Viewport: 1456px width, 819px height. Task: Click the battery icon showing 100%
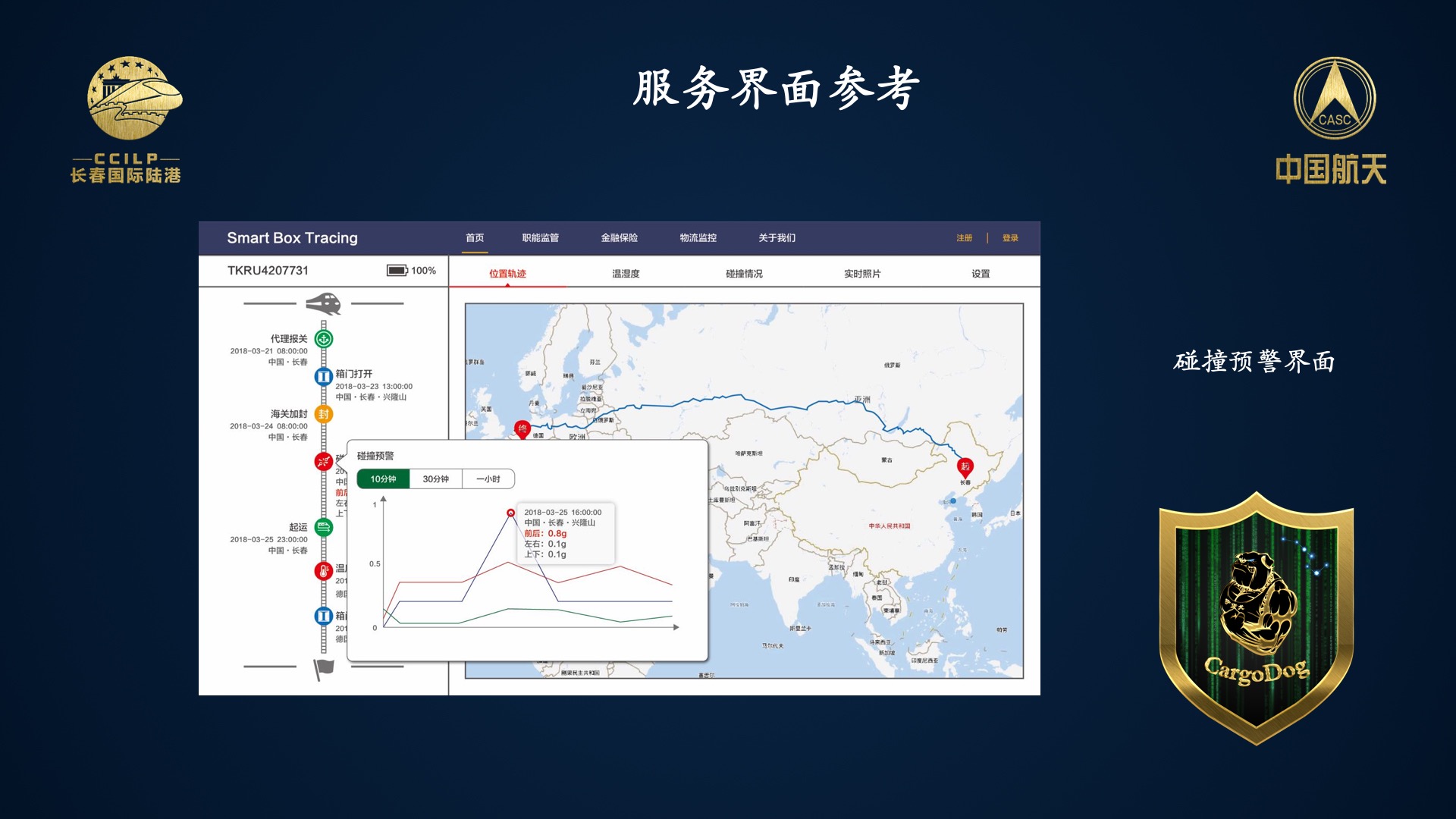point(397,271)
